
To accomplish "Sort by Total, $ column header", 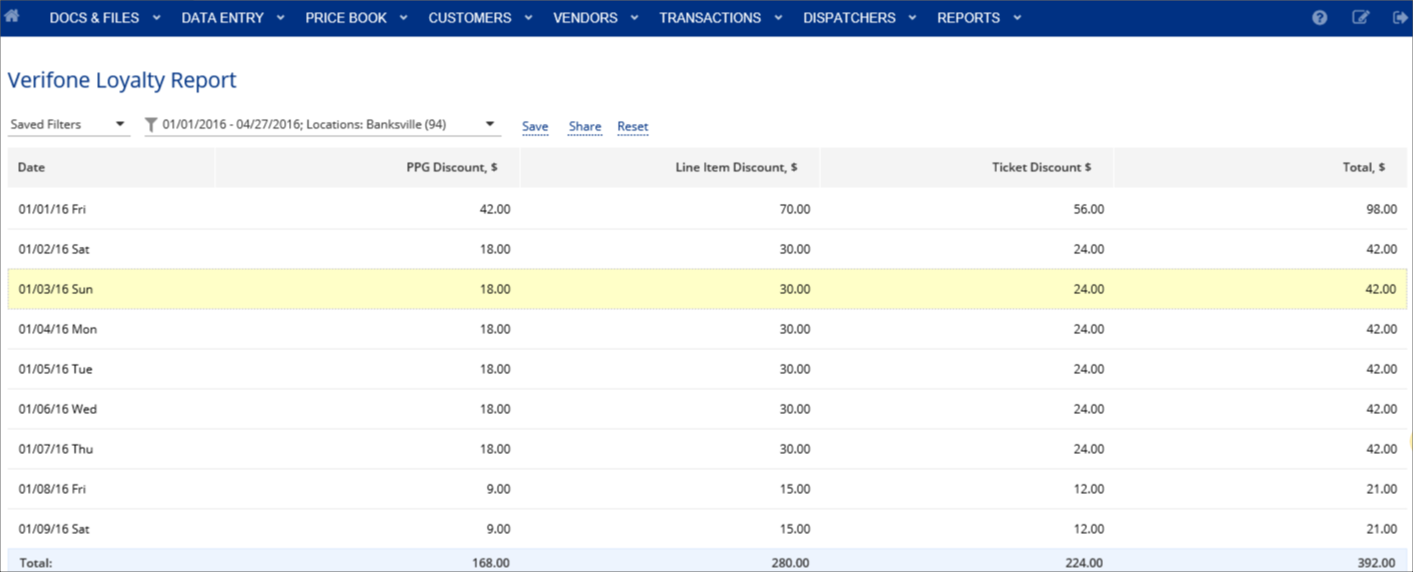I will point(1260,167).
